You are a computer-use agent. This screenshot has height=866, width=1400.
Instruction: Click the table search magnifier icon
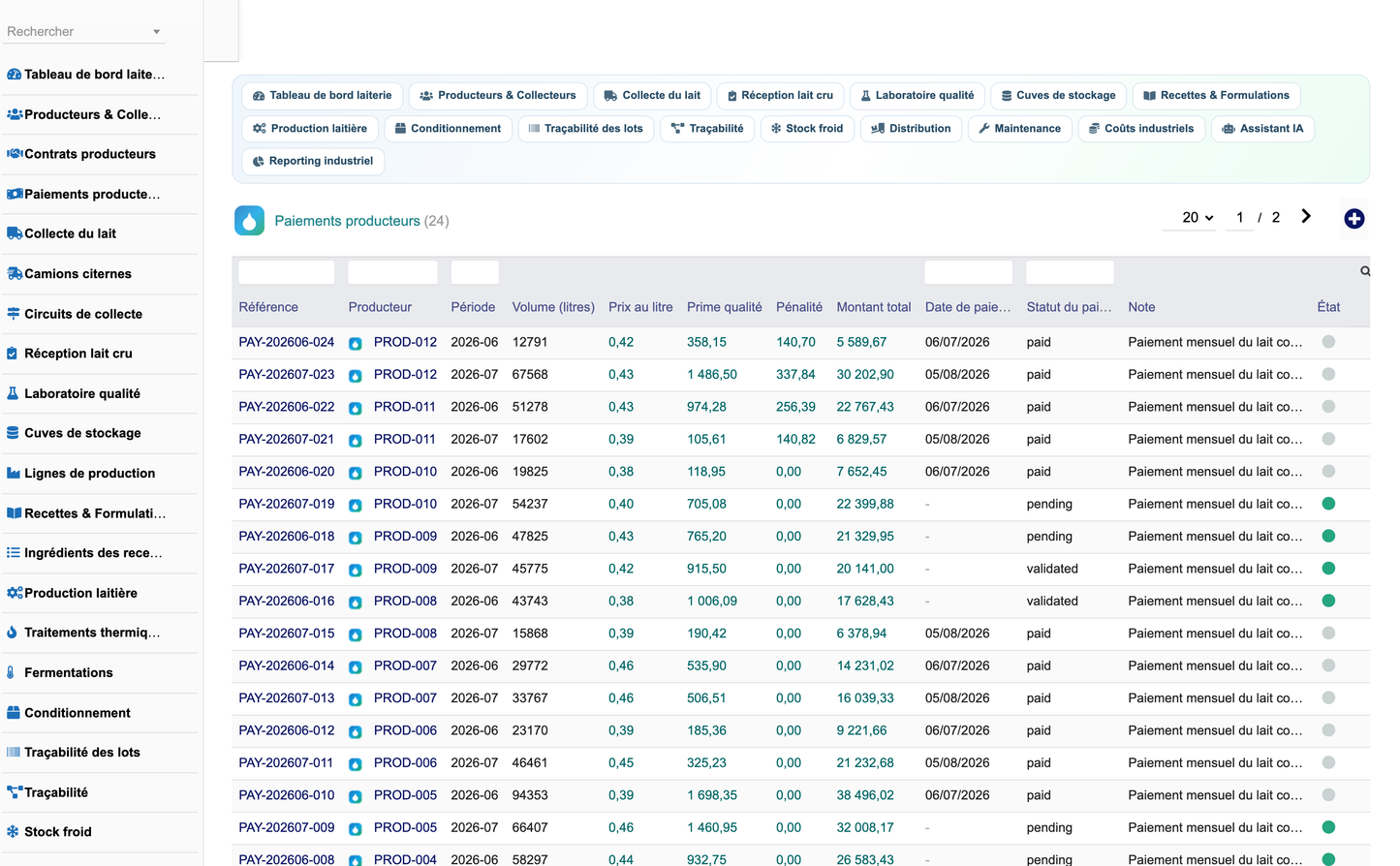pos(1364,271)
